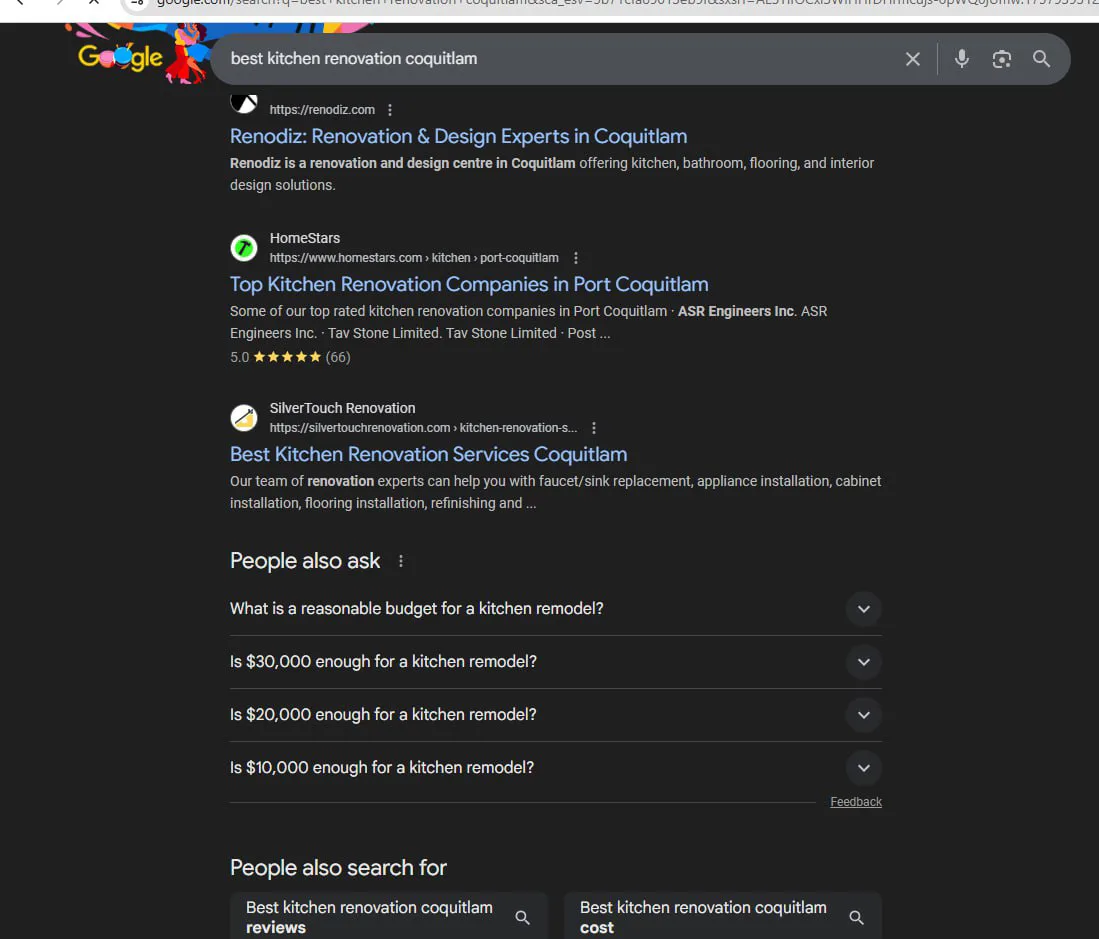Start voice search with microphone icon
The height and width of the screenshot is (939, 1099).
click(962, 59)
